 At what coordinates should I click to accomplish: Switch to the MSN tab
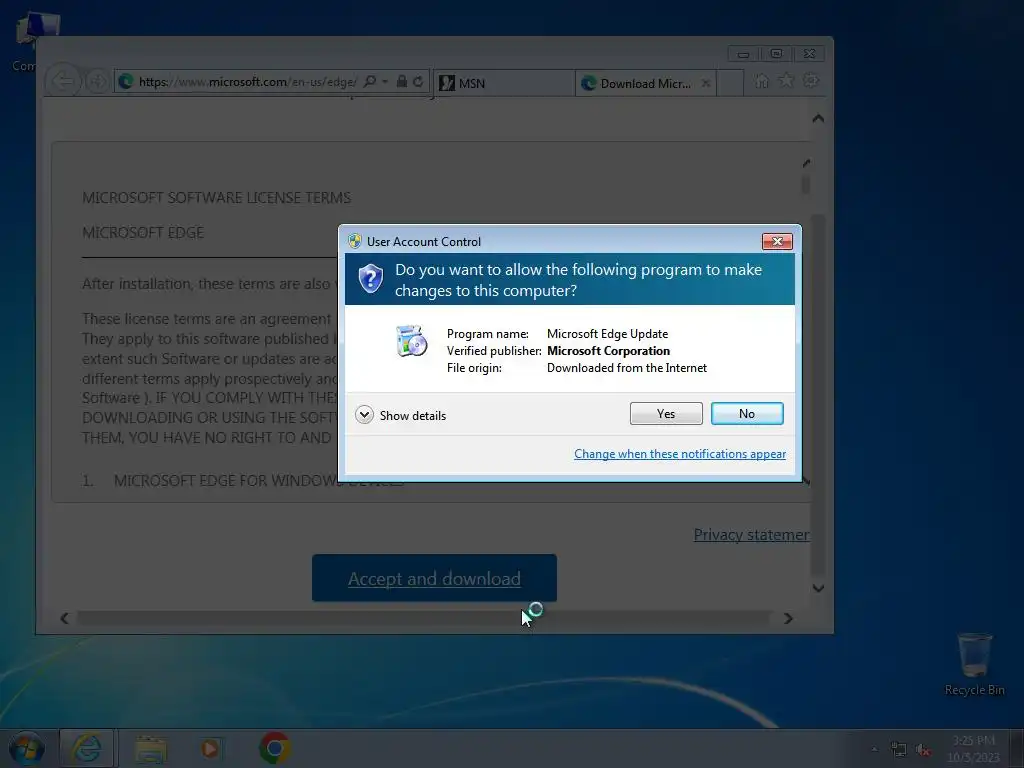coord(503,83)
